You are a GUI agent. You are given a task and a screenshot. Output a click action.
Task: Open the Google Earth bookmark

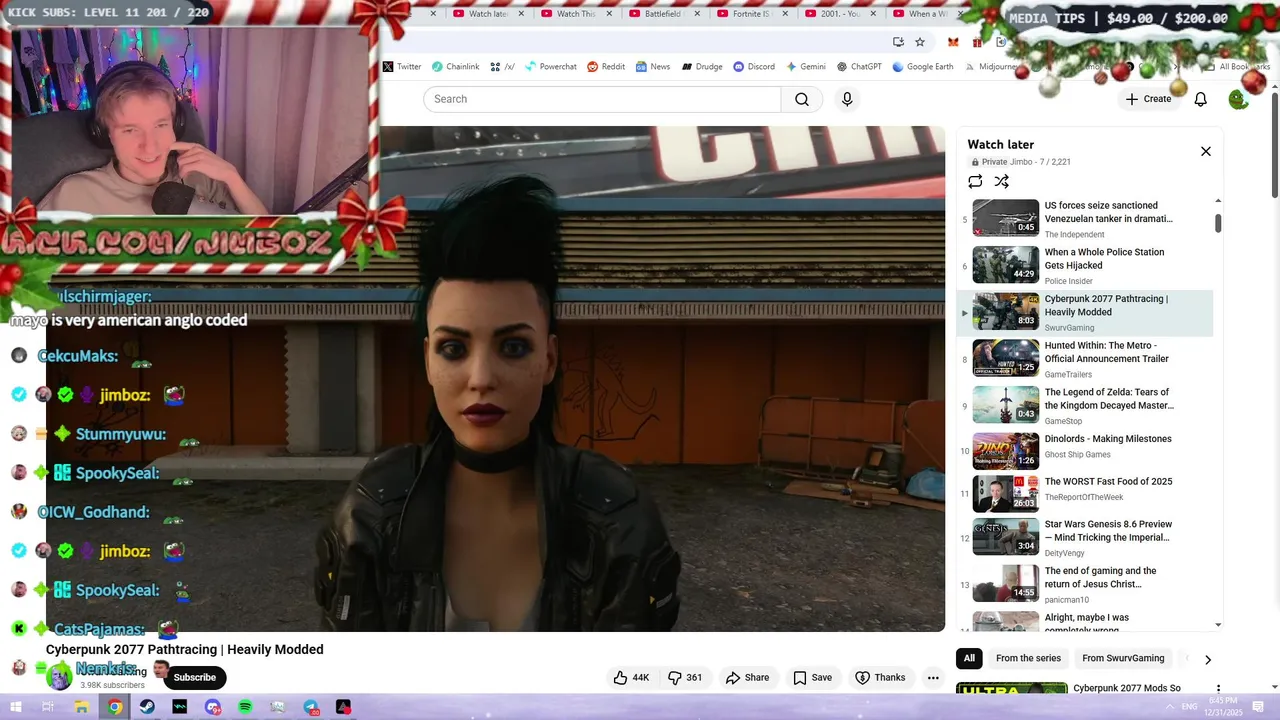(922, 67)
